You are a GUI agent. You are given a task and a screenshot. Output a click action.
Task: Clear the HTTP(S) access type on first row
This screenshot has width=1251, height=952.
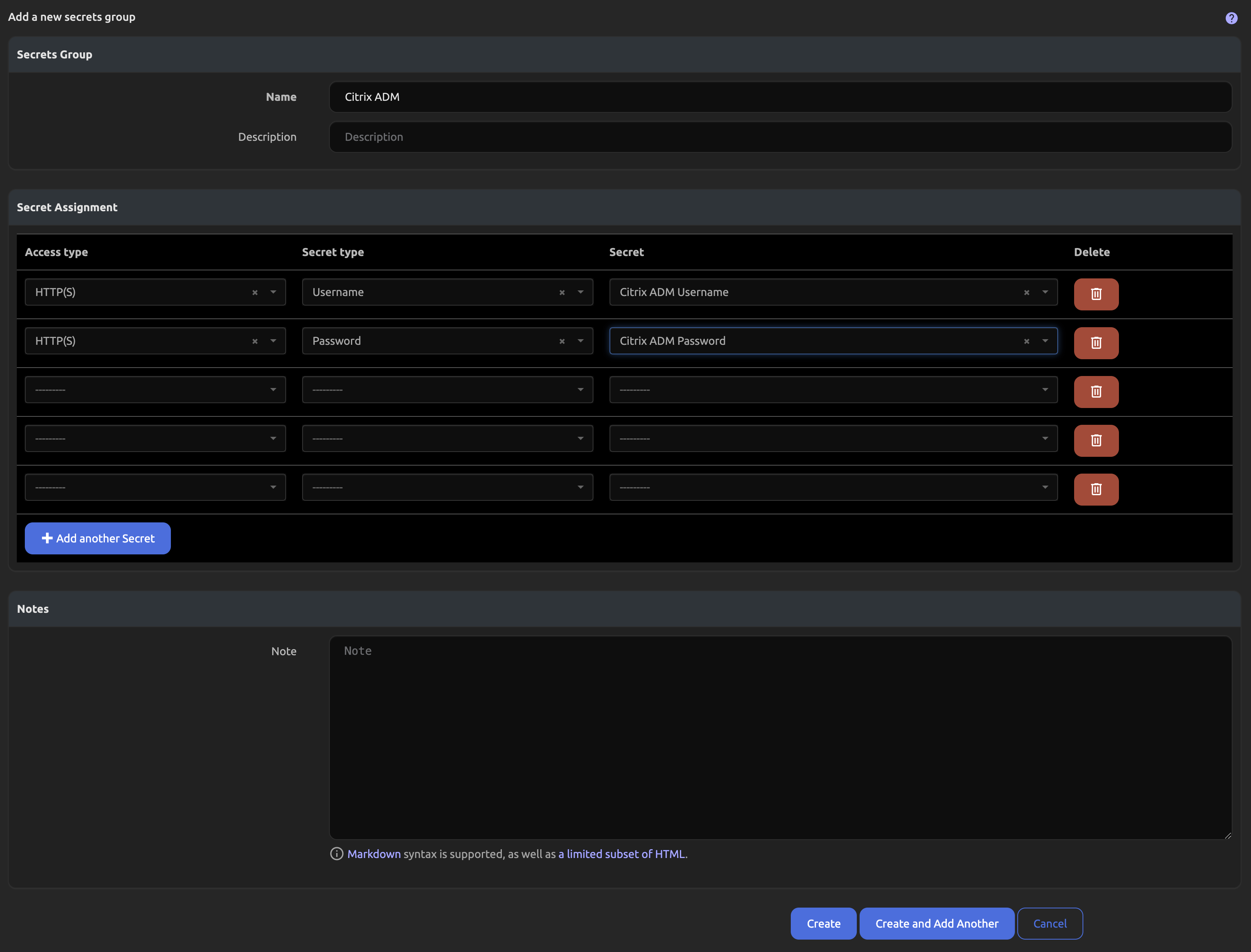click(x=255, y=292)
